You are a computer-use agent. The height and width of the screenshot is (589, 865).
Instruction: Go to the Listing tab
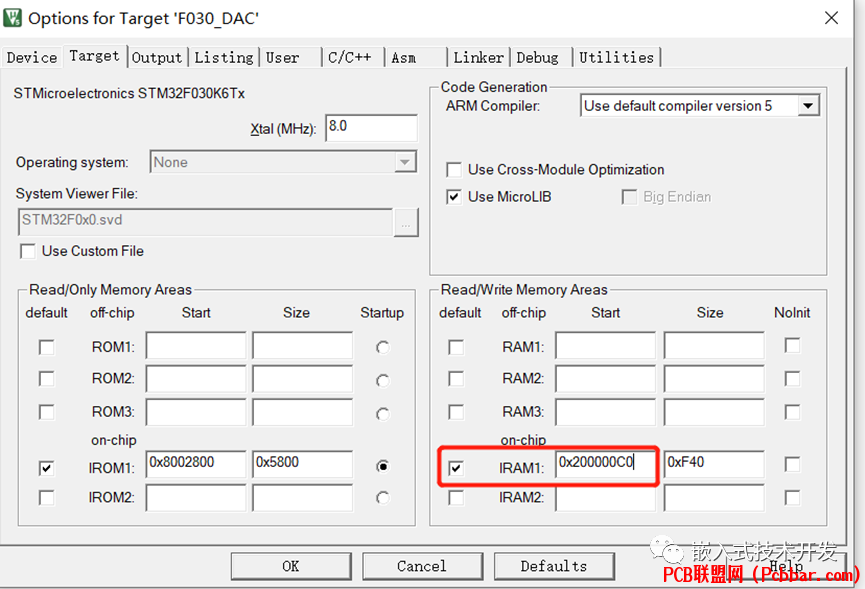click(x=223, y=57)
